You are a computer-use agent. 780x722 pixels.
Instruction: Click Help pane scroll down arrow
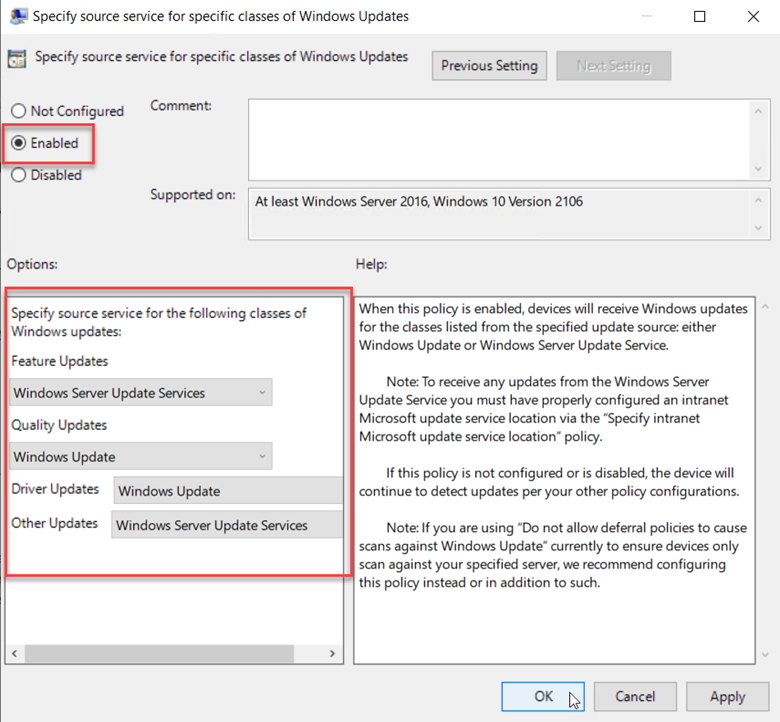click(765, 655)
